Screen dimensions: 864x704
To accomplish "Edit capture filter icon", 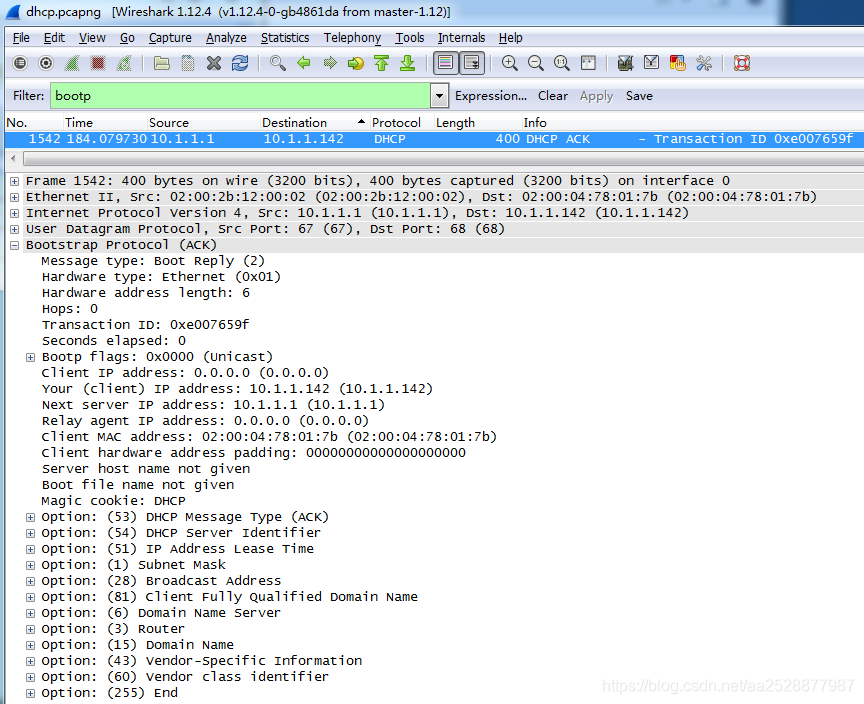I will coord(625,63).
